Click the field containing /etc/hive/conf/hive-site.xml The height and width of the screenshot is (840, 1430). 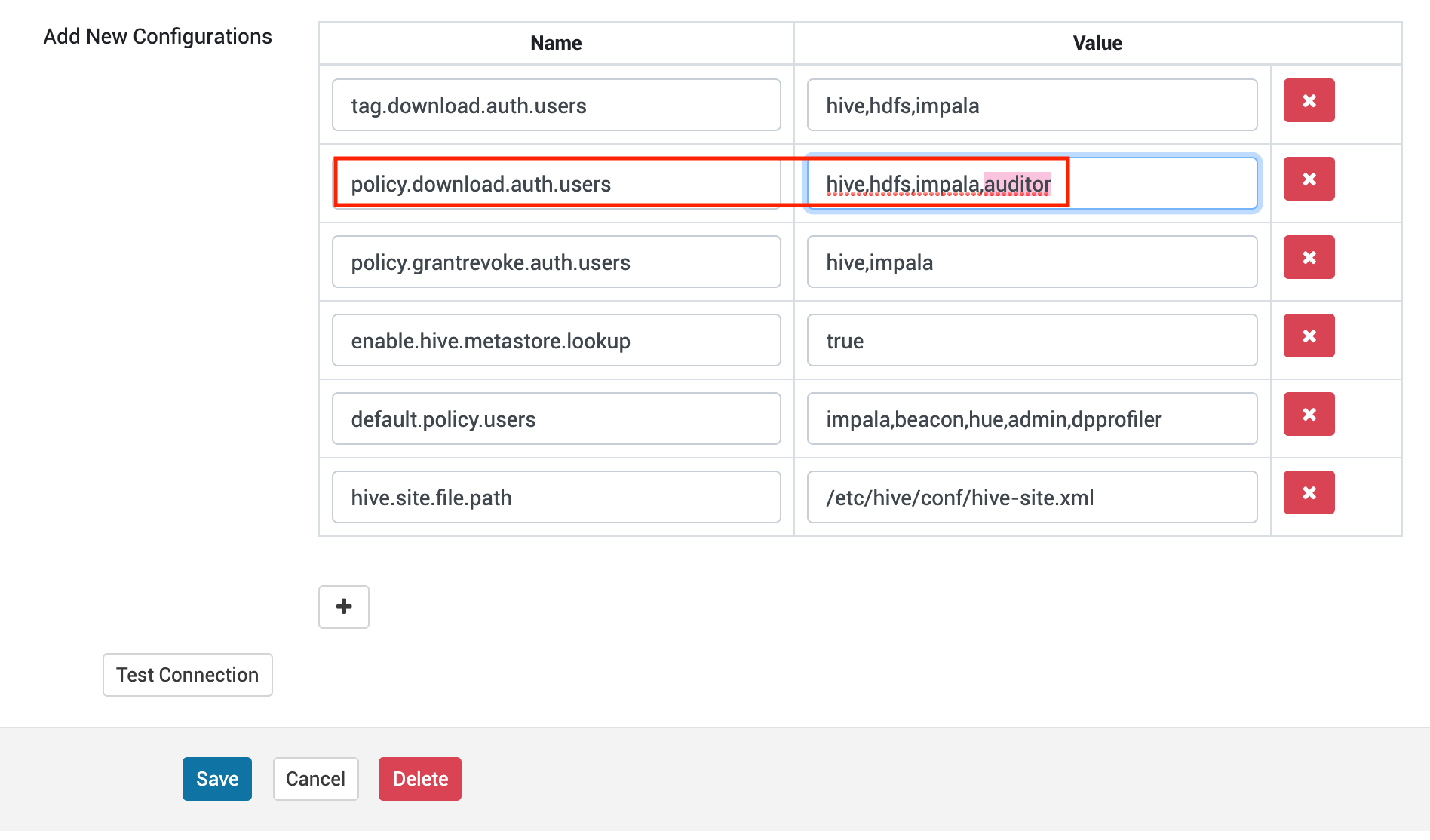click(x=1031, y=497)
